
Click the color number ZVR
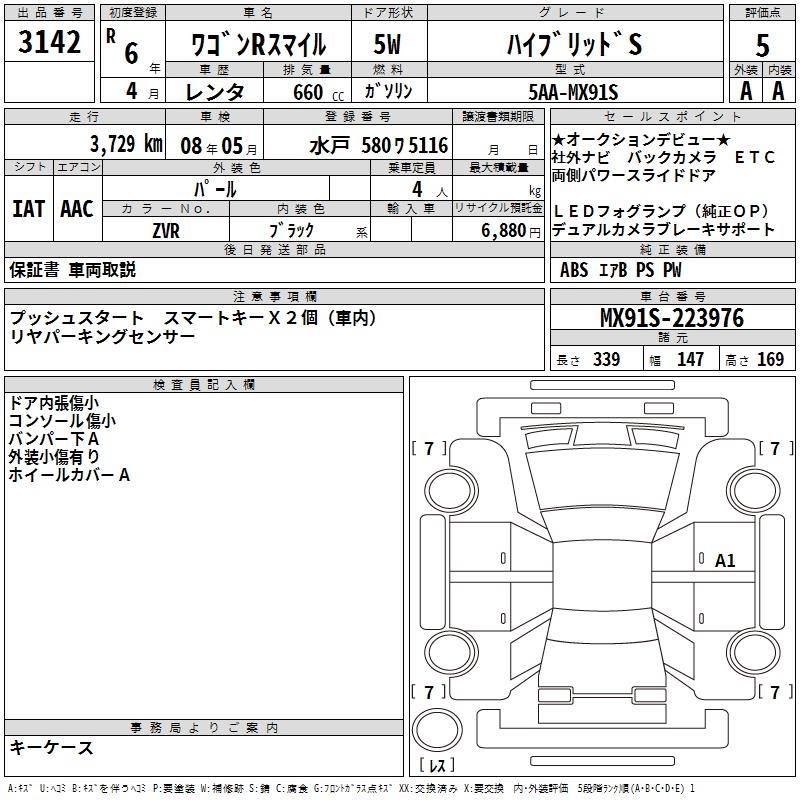coord(166,231)
